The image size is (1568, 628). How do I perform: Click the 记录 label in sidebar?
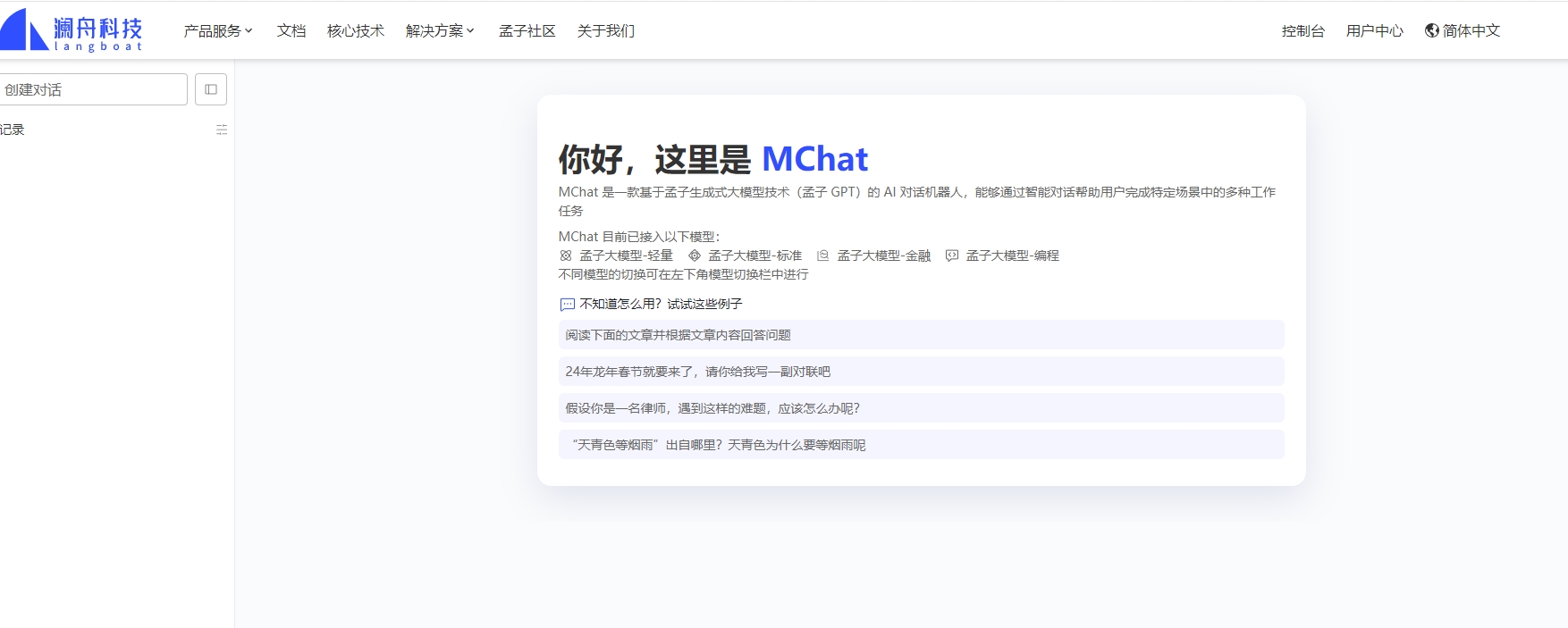tap(13, 130)
